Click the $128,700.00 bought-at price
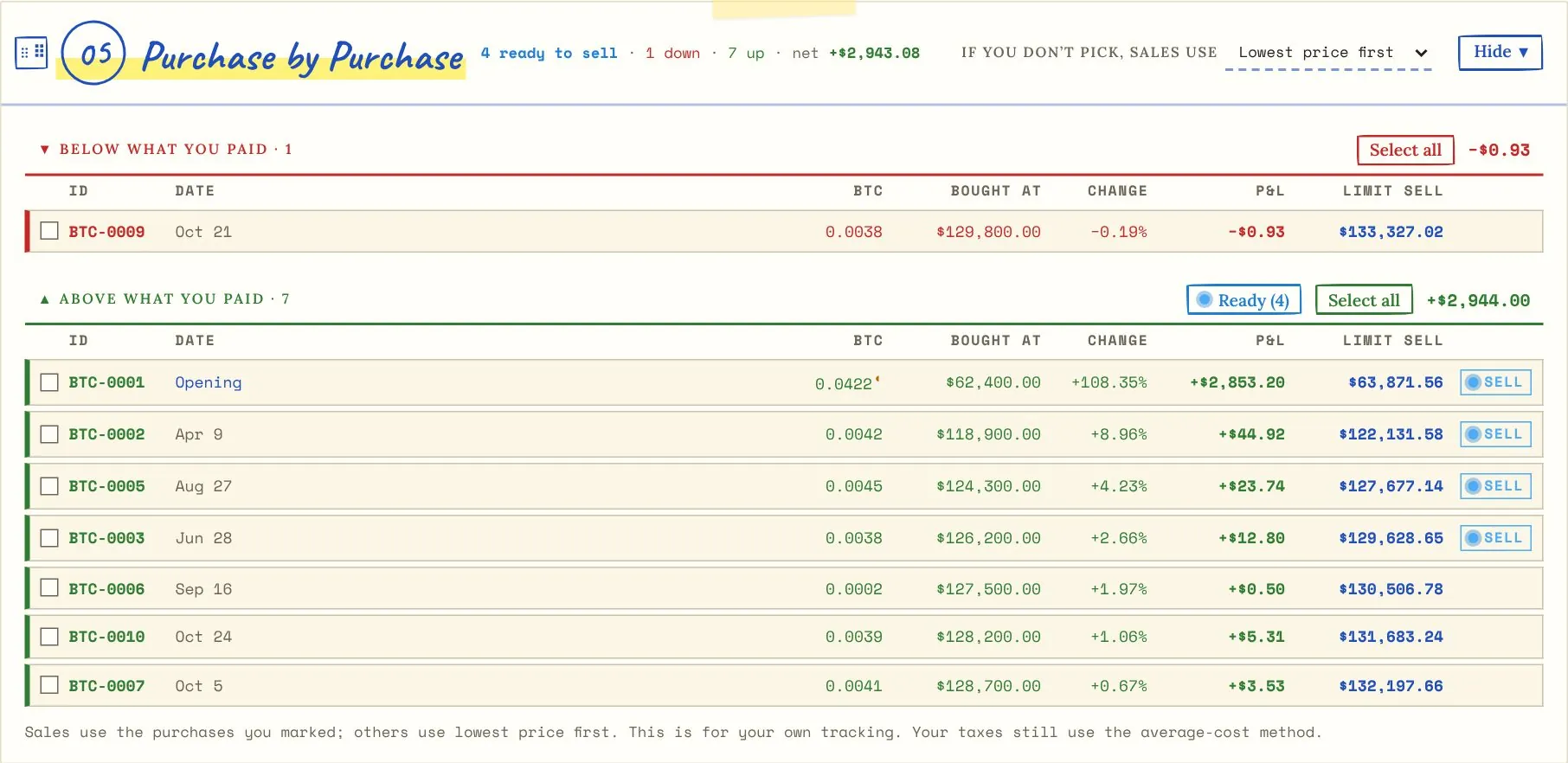 coord(988,686)
